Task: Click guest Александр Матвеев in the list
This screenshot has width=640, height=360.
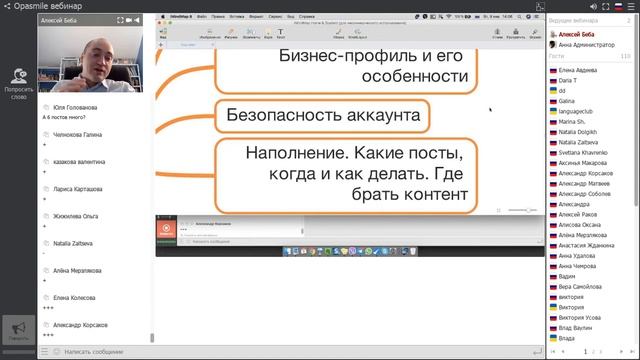Action: pos(584,184)
